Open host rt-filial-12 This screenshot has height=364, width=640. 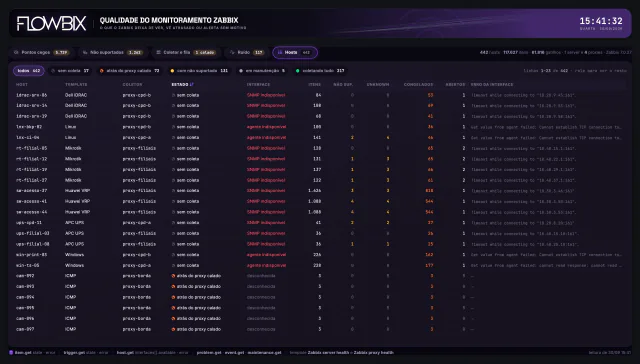click(31, 159)
